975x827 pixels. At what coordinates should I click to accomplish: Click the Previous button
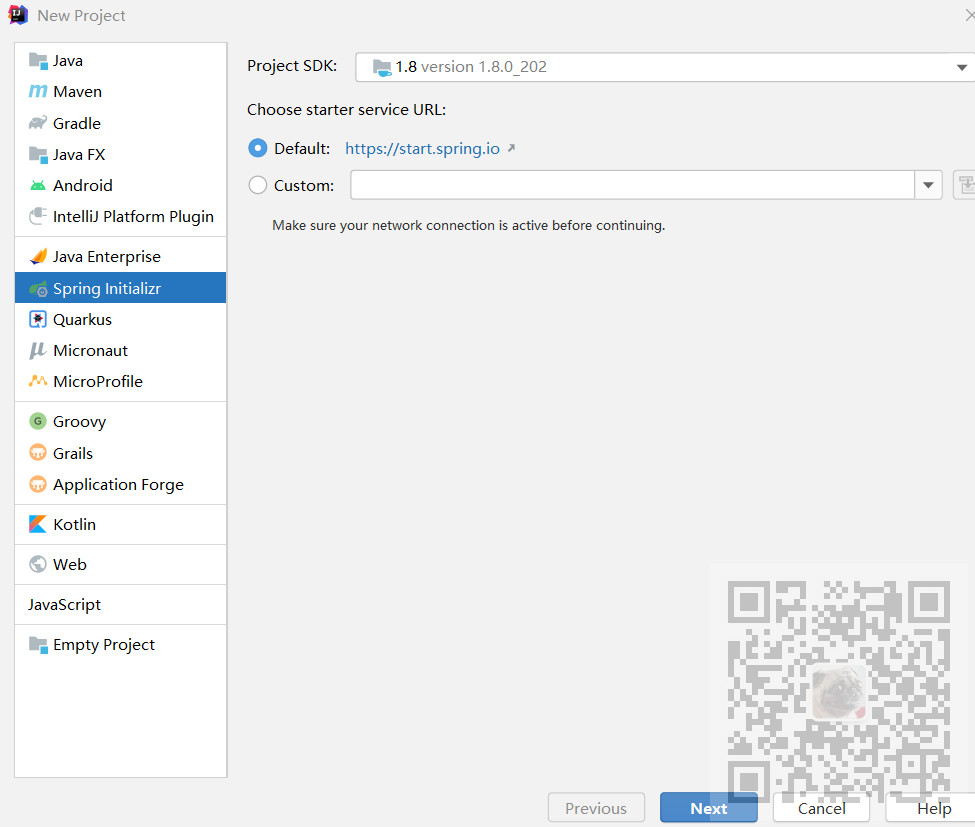click(x=596, y=808)
